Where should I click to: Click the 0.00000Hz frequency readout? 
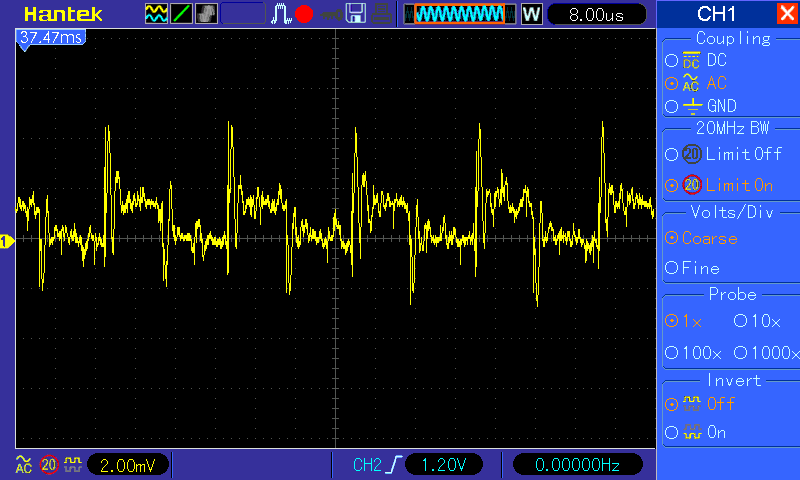tap(578, 465)
